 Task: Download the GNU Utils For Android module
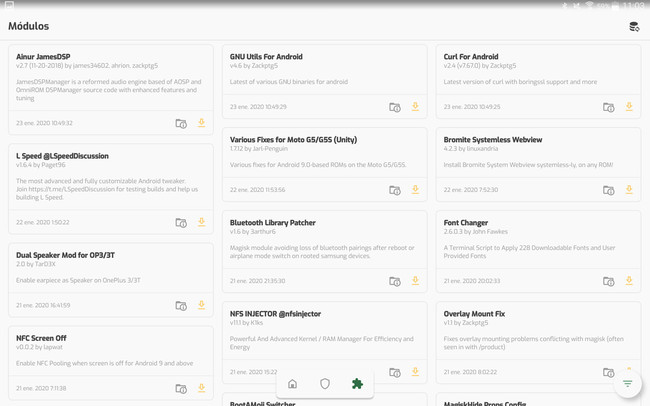(415, 107)
